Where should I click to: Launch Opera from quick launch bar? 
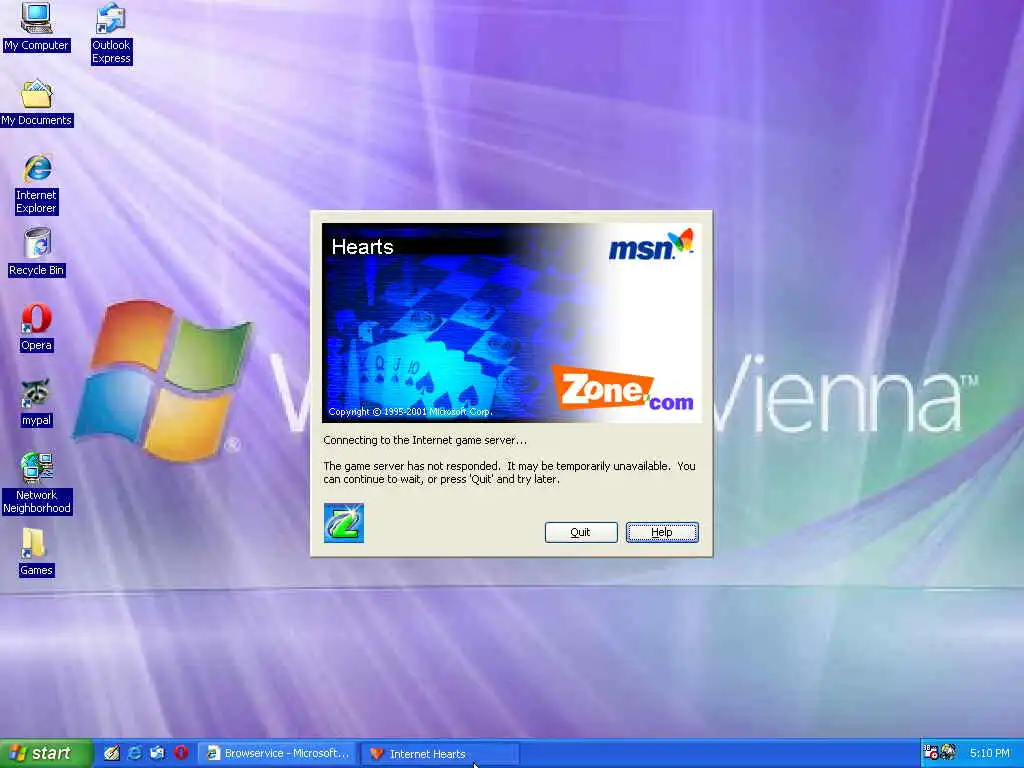pyautogui.click(x=181, y=753)
